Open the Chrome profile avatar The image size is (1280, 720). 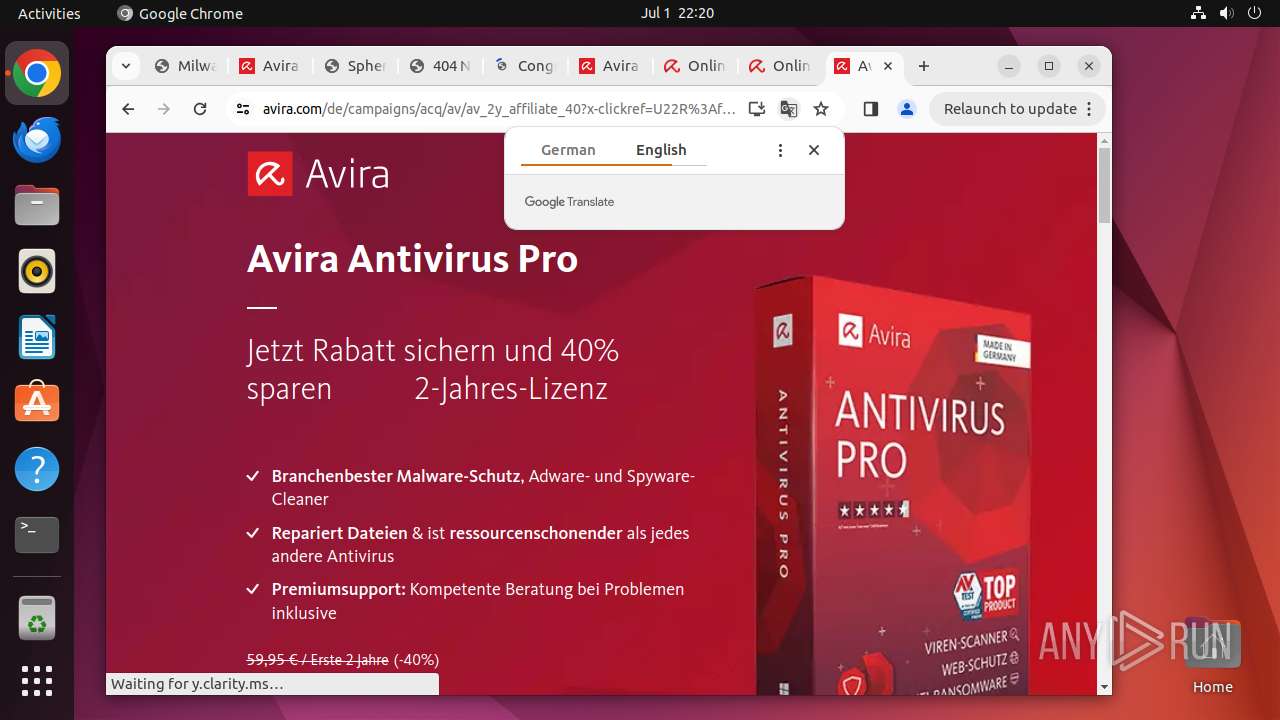point(907,109)
